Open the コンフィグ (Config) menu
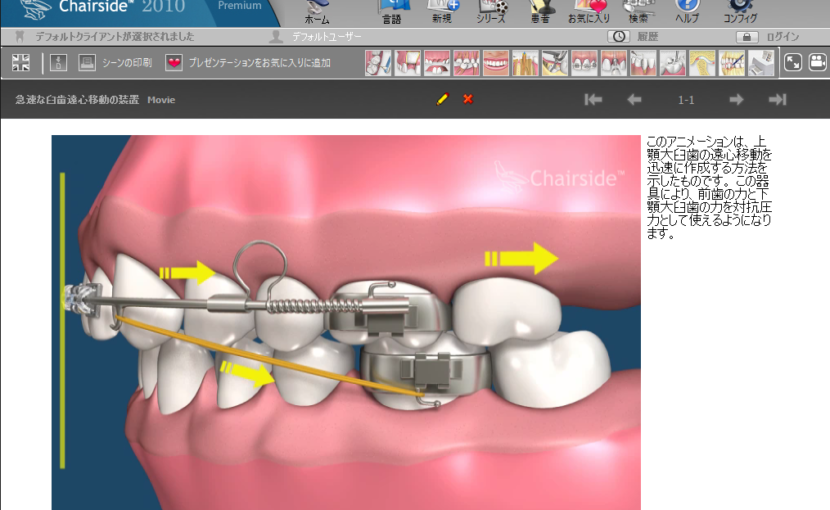The width and height of the screenshot is (830, 510). tap(740, 13)
